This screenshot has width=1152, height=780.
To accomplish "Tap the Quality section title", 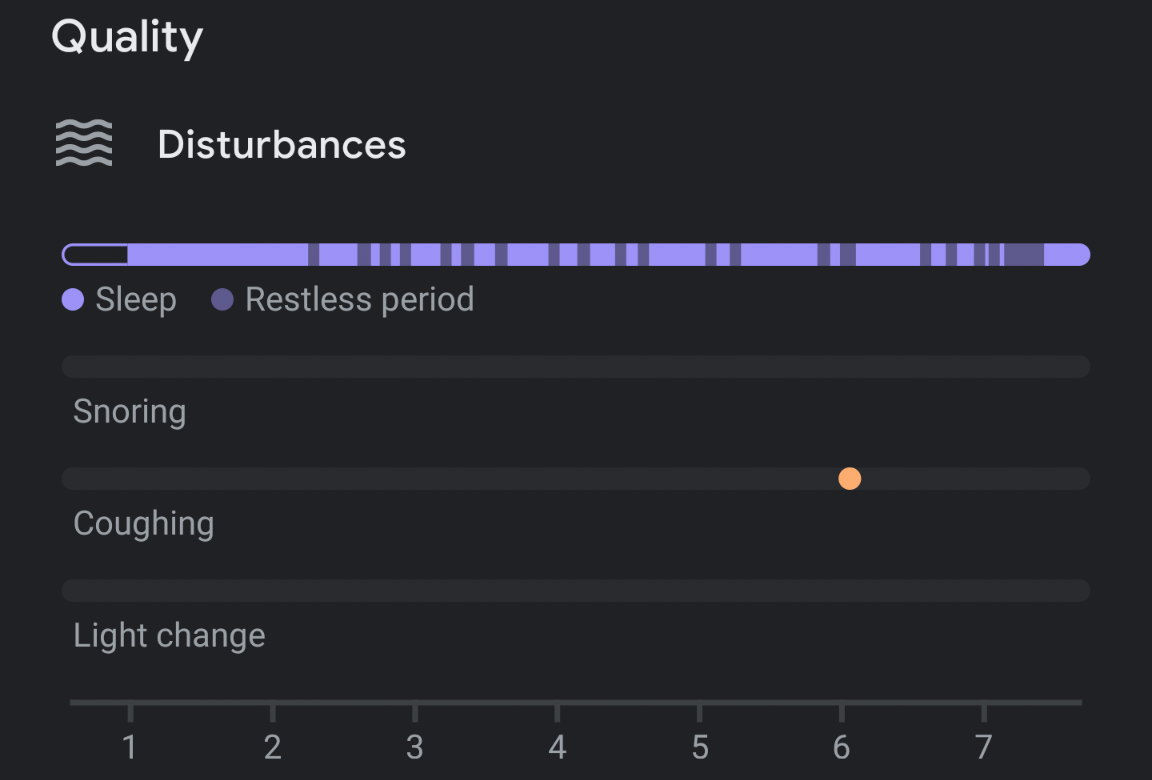I will click(127, 37).
